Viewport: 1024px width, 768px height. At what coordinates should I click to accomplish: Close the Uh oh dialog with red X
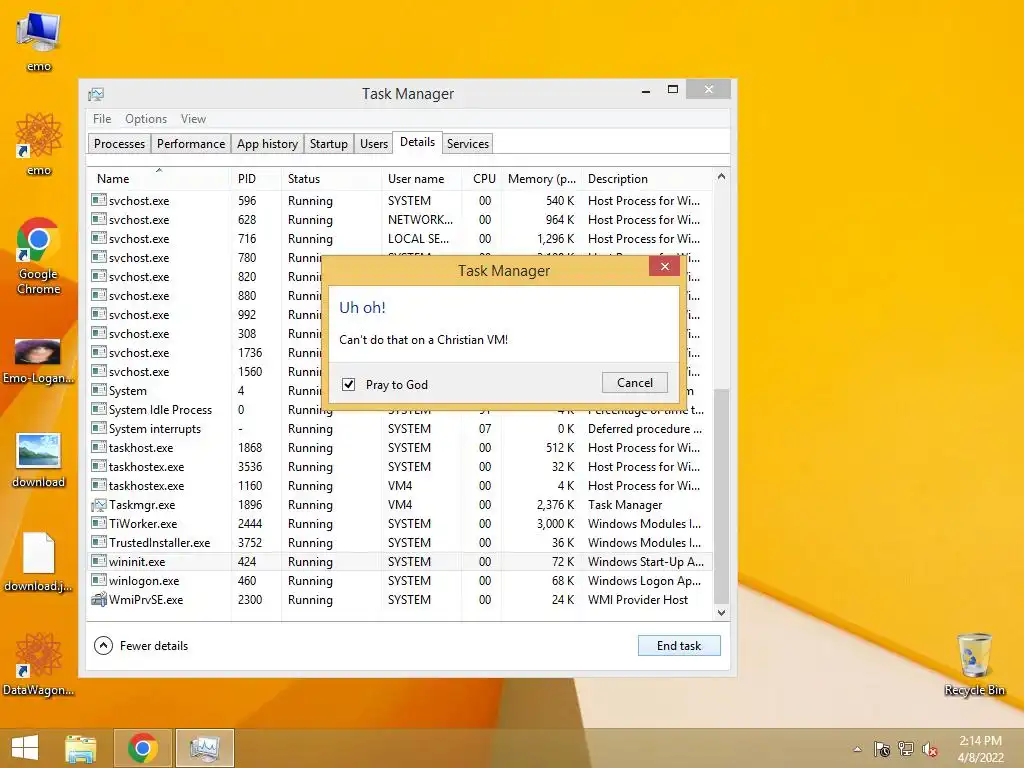tap(665, 266)
